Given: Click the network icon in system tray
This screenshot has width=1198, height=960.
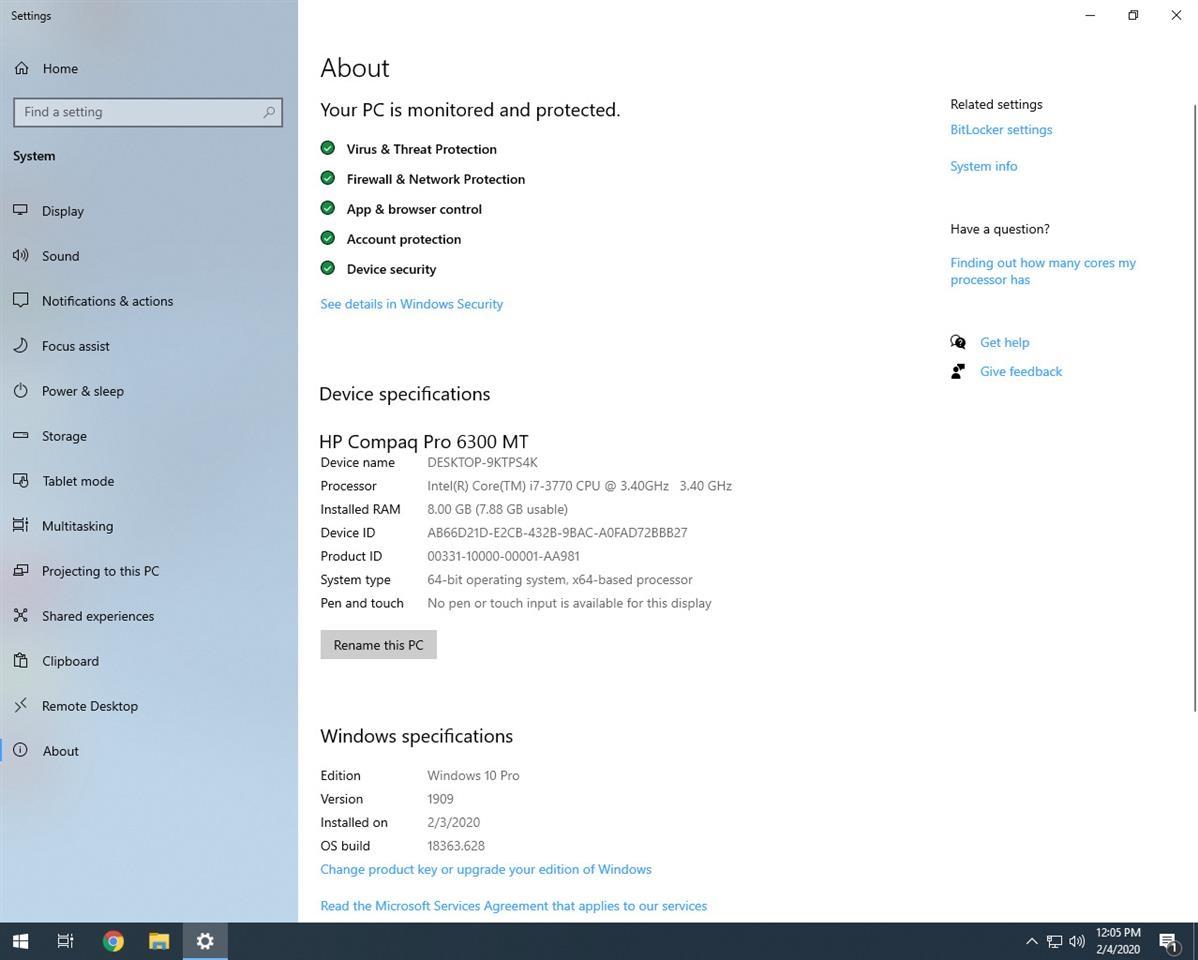Looking at the screenshot, I should point(1054,942).
